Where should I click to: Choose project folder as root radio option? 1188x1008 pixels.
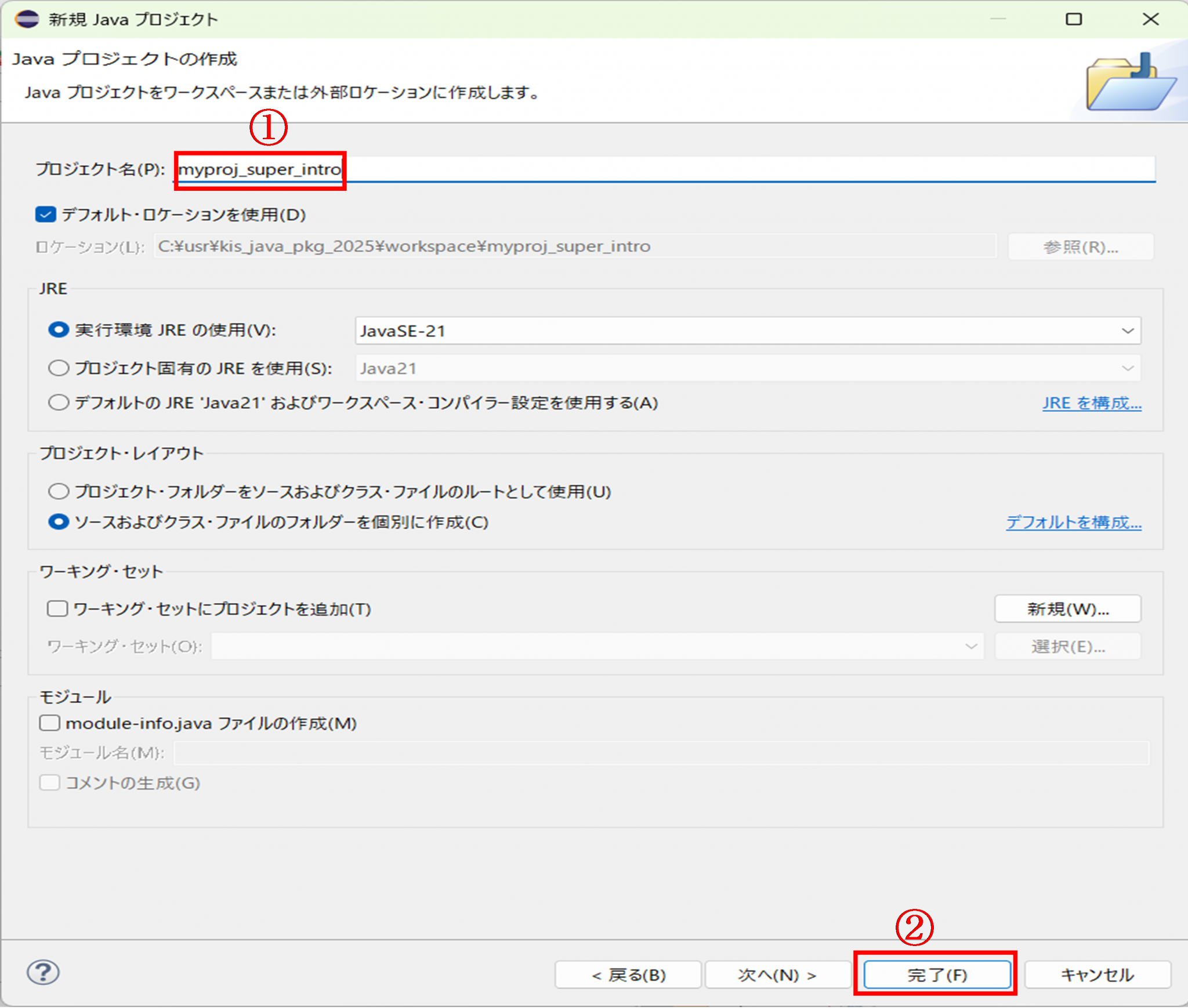point(58,492)
